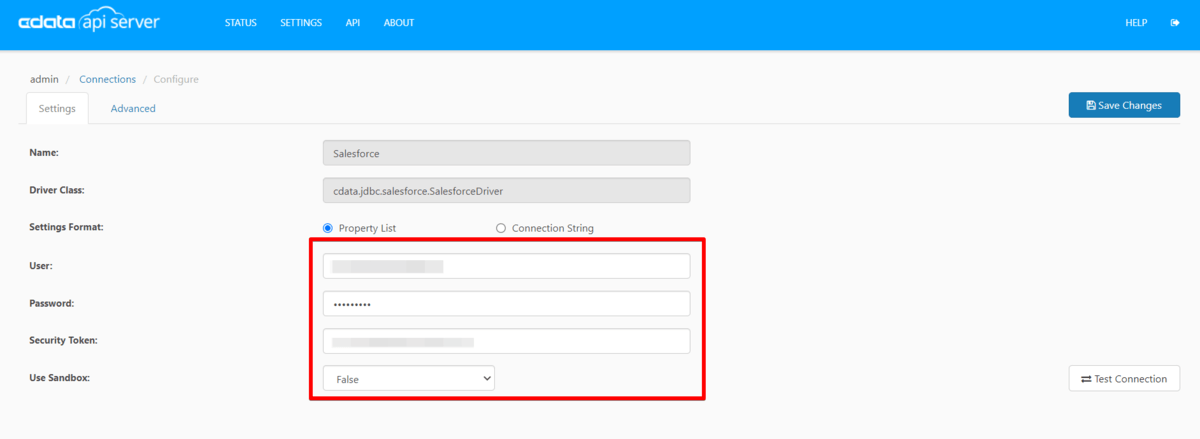Go to the API menu item
The image size is (1200, 439).
pos(353,23)
